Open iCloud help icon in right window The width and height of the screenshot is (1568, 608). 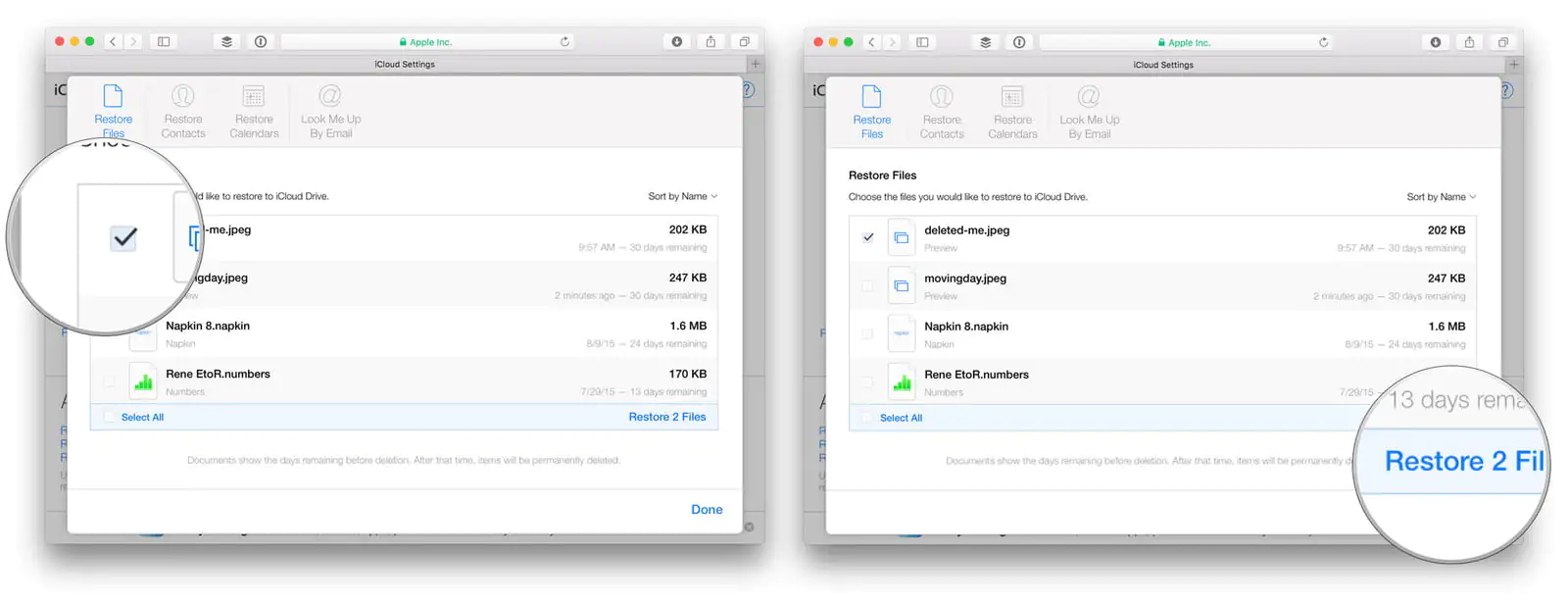coord(1507,90)
